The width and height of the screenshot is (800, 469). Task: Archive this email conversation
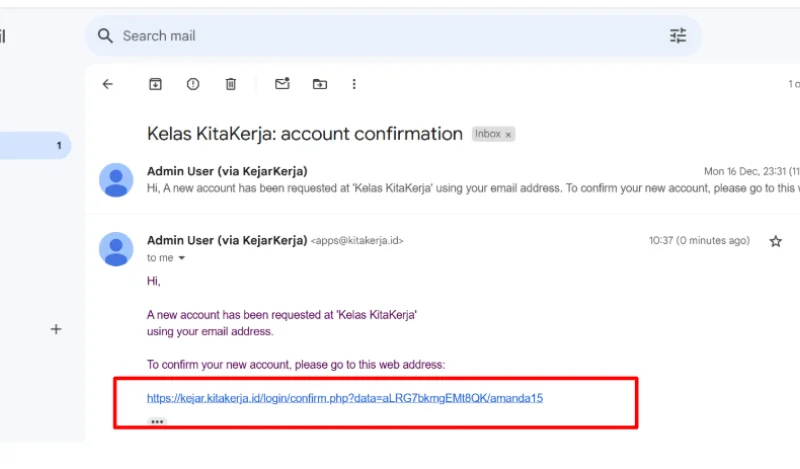point(155,84)
